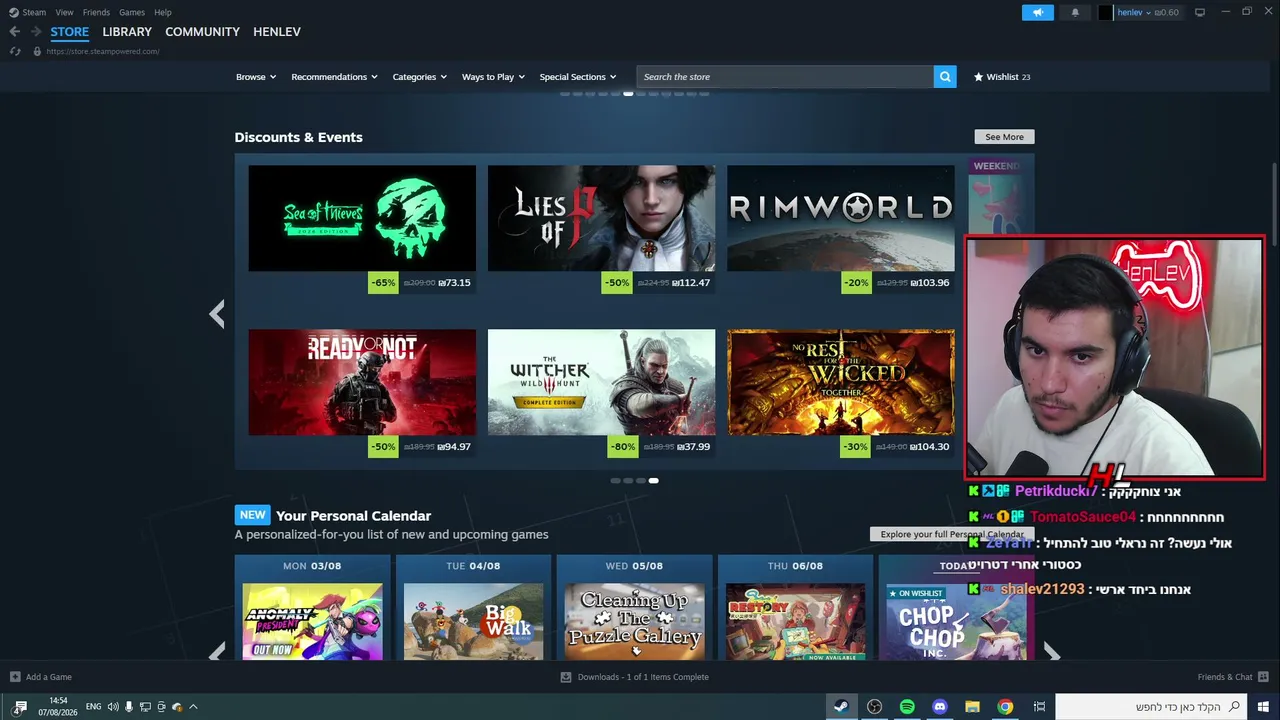
Task: Go to previous Personal Calendar arrow
Action: (x=217, y=653)
